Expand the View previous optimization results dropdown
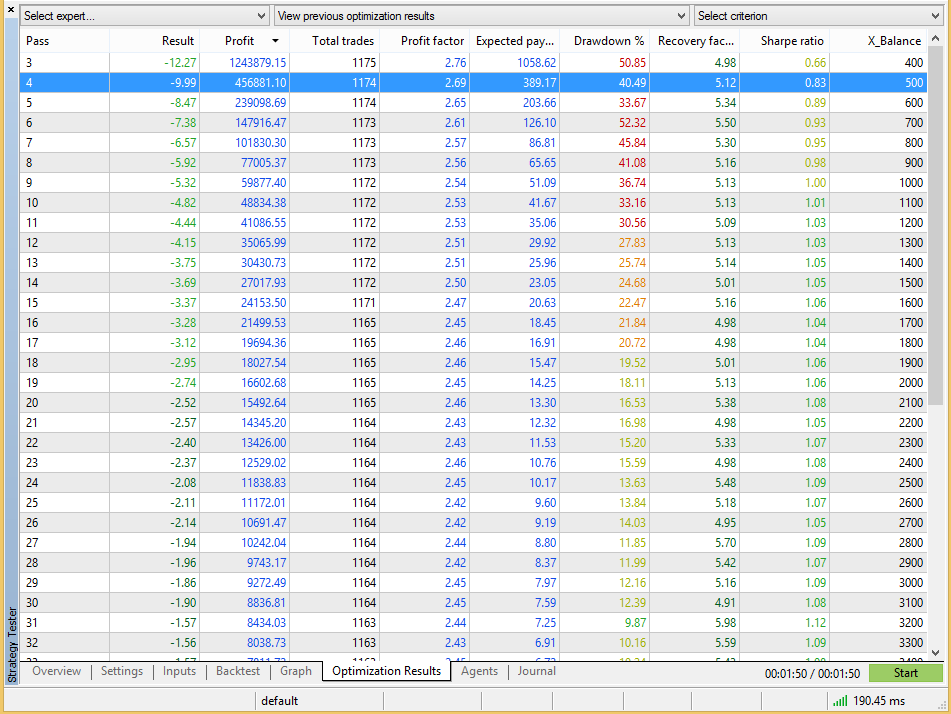 coord(482,16)
